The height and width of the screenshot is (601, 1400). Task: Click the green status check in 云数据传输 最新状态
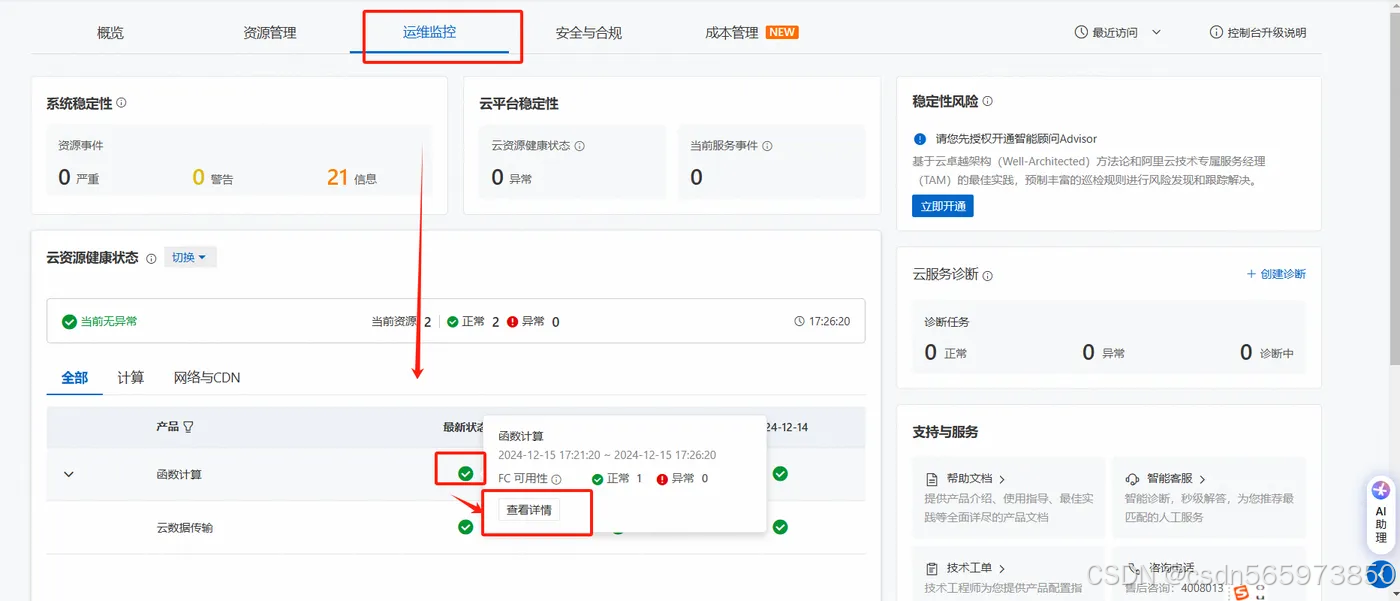(465, 526)
